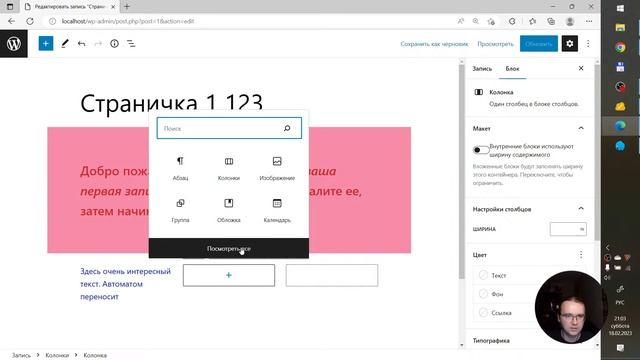Open the Цвет options menu

pos(581,255)
